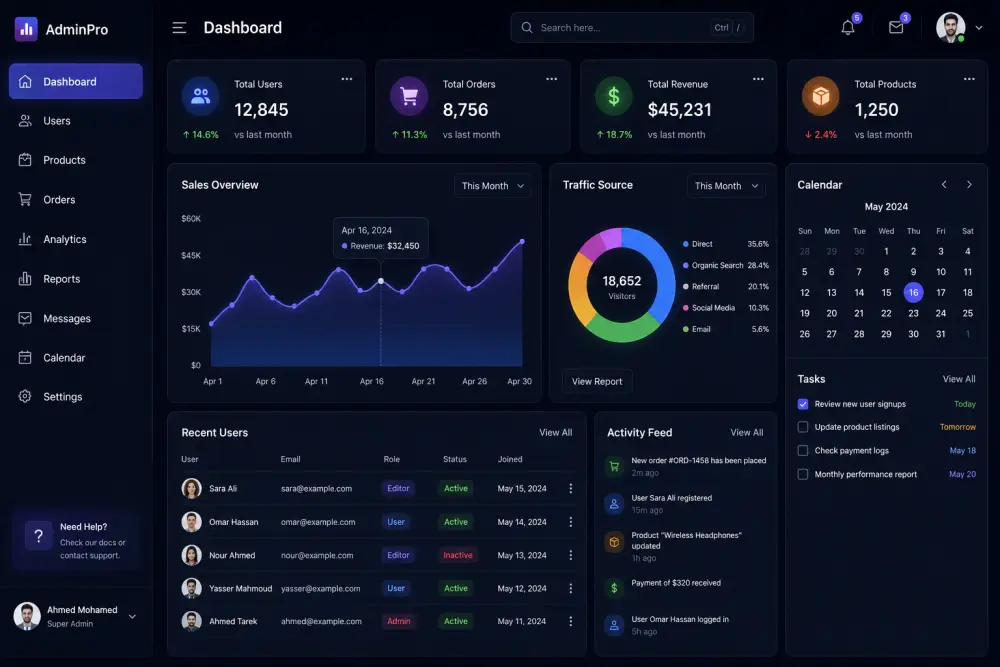Open the Total Revenue card options menu
The image size is (1000, 667).
pos(758,79)
